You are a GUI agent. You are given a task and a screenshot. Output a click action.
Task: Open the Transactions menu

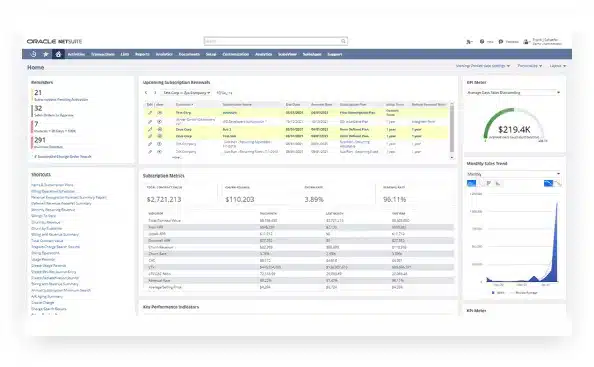[x=103, y=54]
